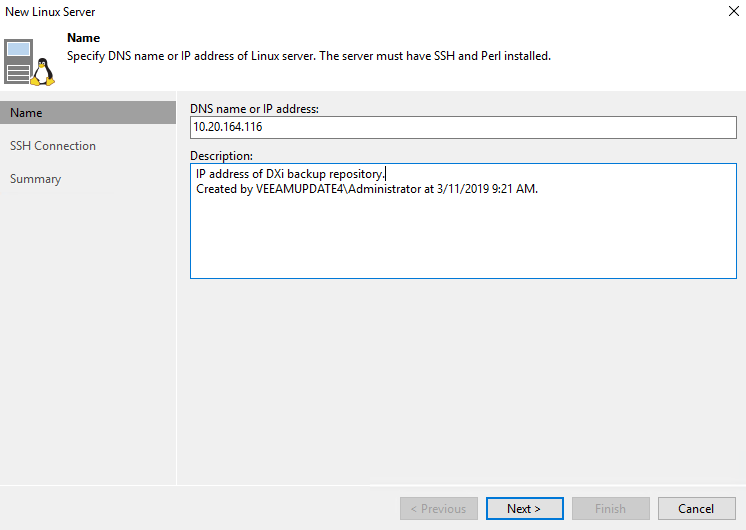Click the DNS name or IP address field
This screenshot has height=530, width=746.
[463, 128]
